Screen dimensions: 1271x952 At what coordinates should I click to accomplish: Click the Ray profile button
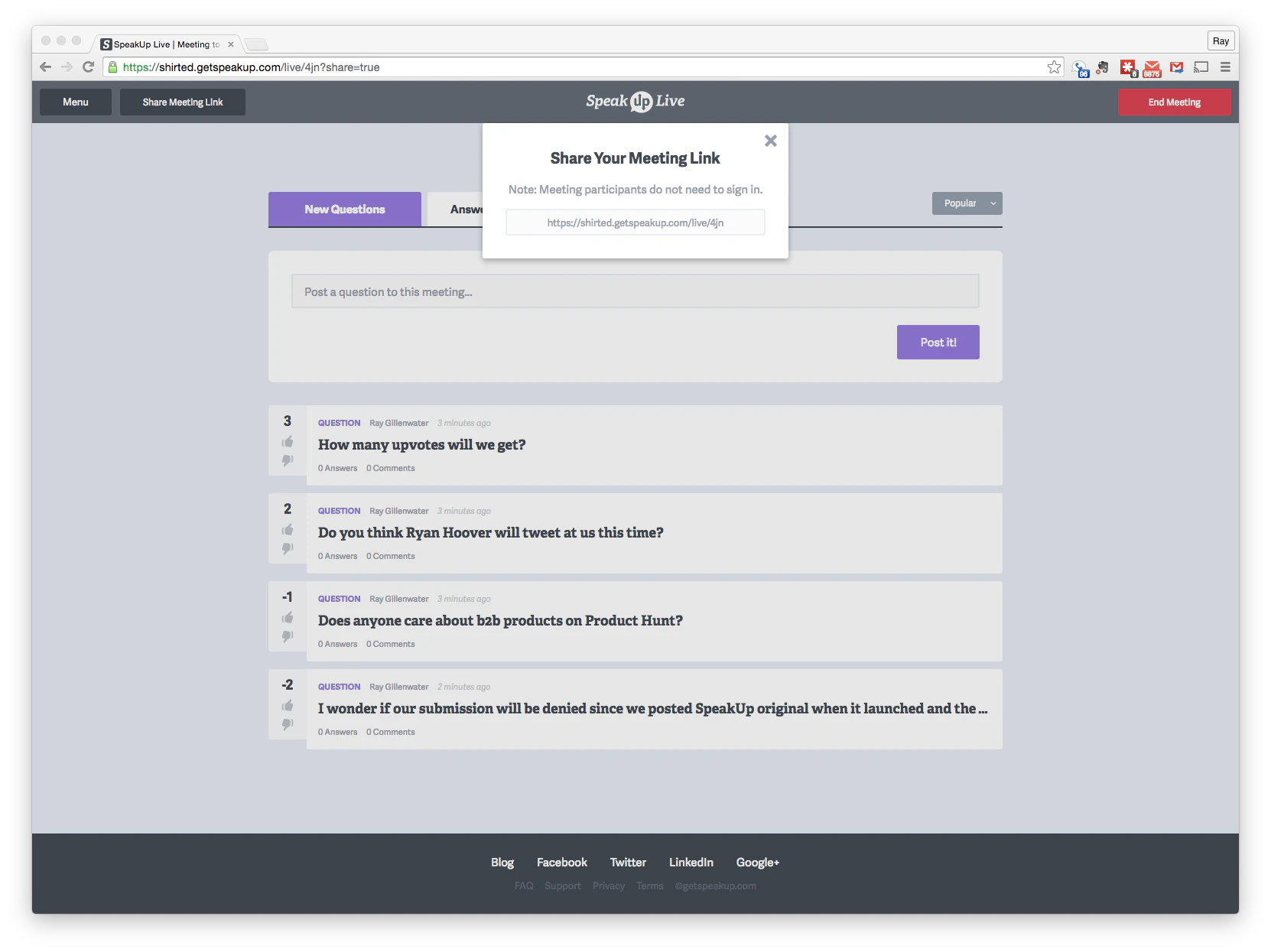pyautogui.click(x=1221, y=41)
